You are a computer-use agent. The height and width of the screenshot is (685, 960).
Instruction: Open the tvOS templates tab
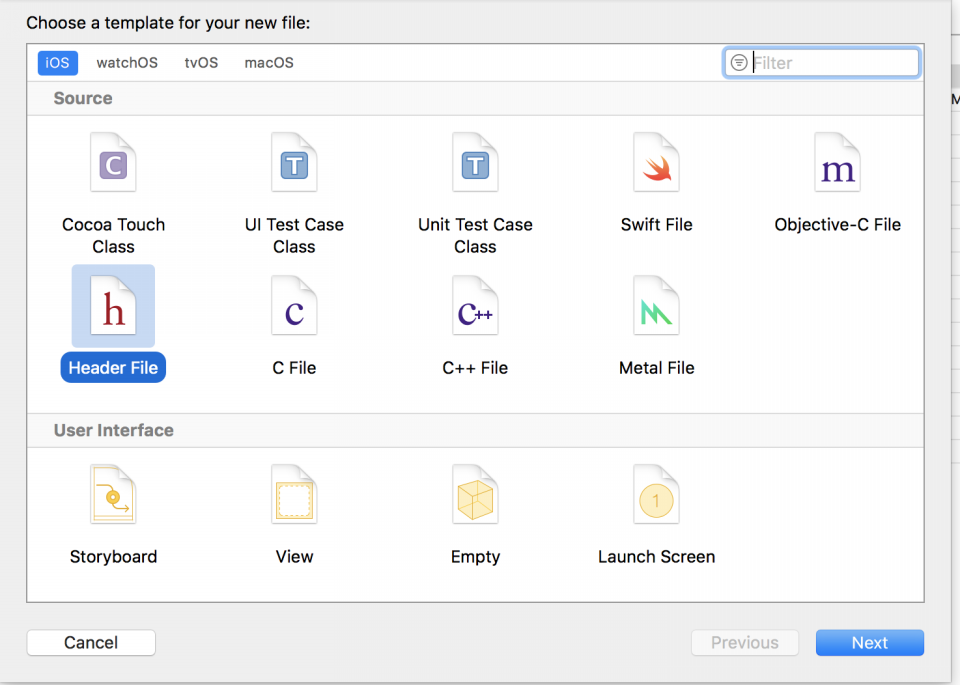pos(201,63)
